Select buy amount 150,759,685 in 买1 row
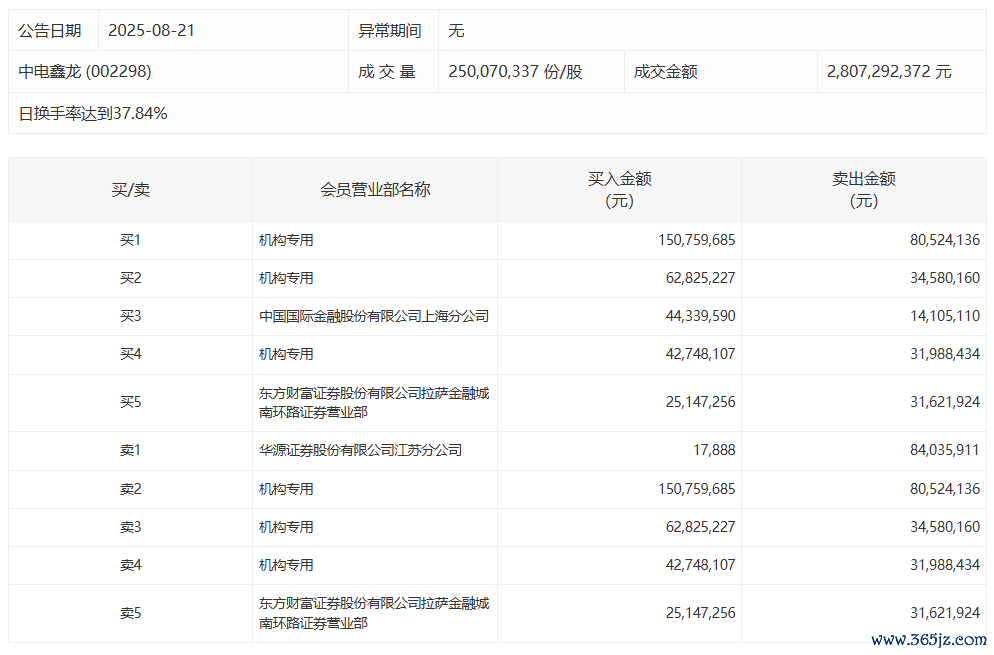The image size is (994, 655). click(696, 240)
